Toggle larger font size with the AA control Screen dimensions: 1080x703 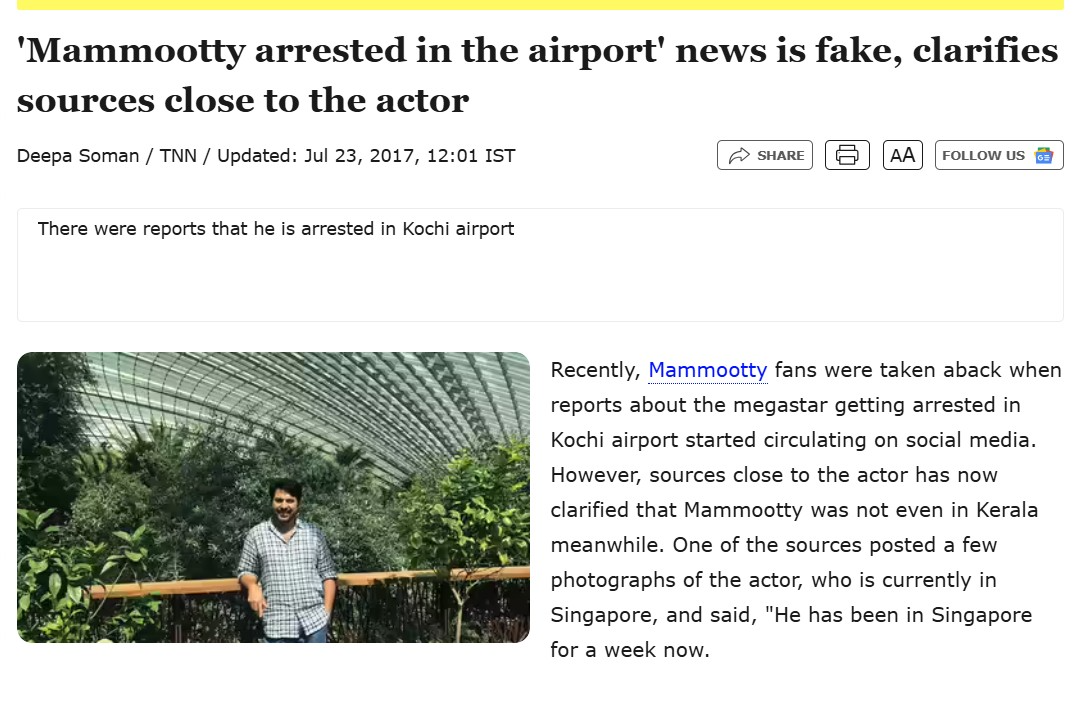(x=902, y=155)
